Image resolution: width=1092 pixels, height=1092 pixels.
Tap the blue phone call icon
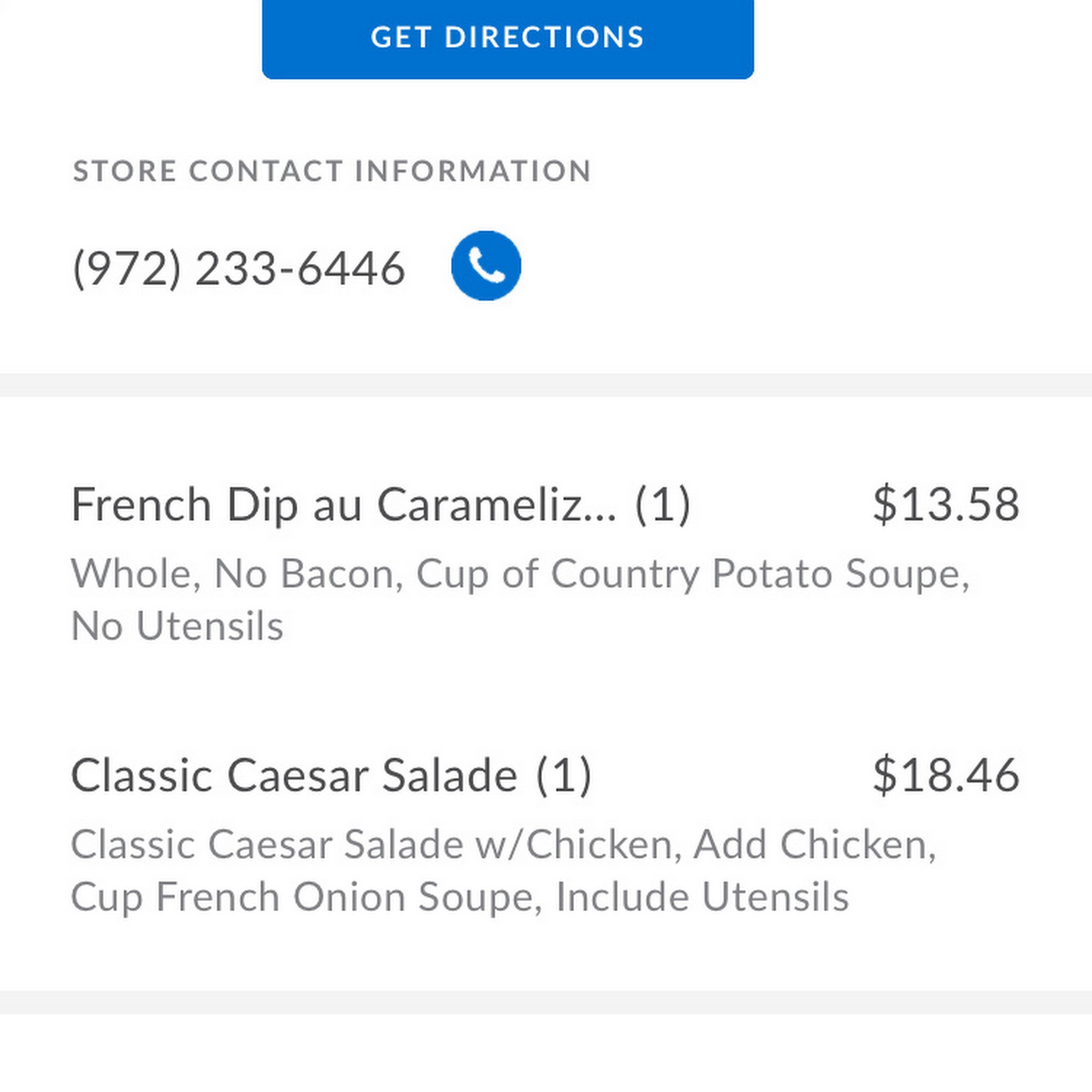[x=485, y=266]
